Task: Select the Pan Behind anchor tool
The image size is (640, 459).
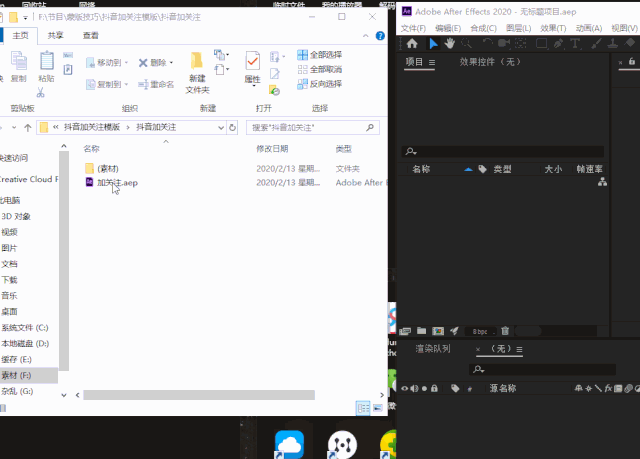Action: (520, 43)
